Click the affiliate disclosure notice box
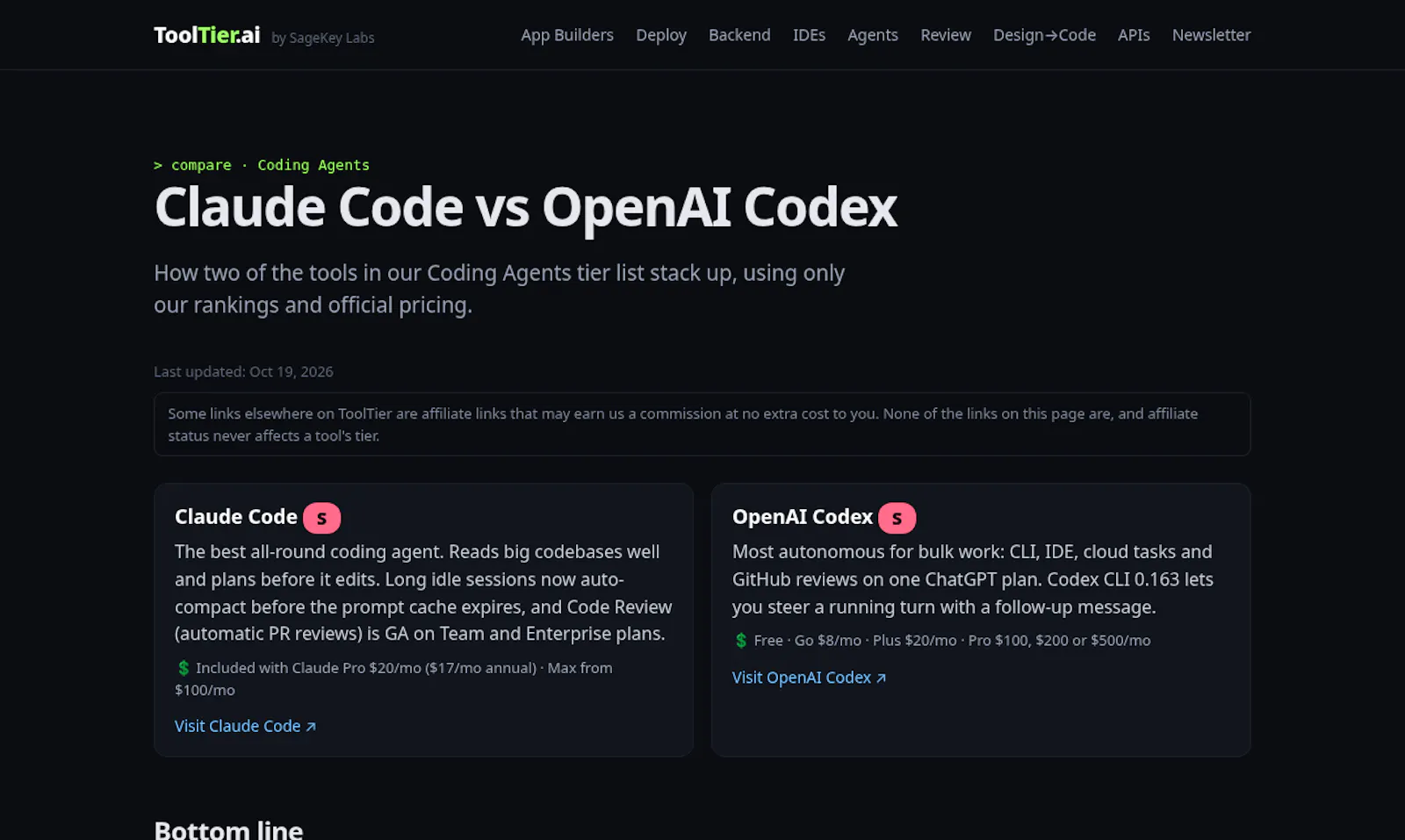Image resolution: width=1405 pixels, height=840 pixels. pos(702,424)
